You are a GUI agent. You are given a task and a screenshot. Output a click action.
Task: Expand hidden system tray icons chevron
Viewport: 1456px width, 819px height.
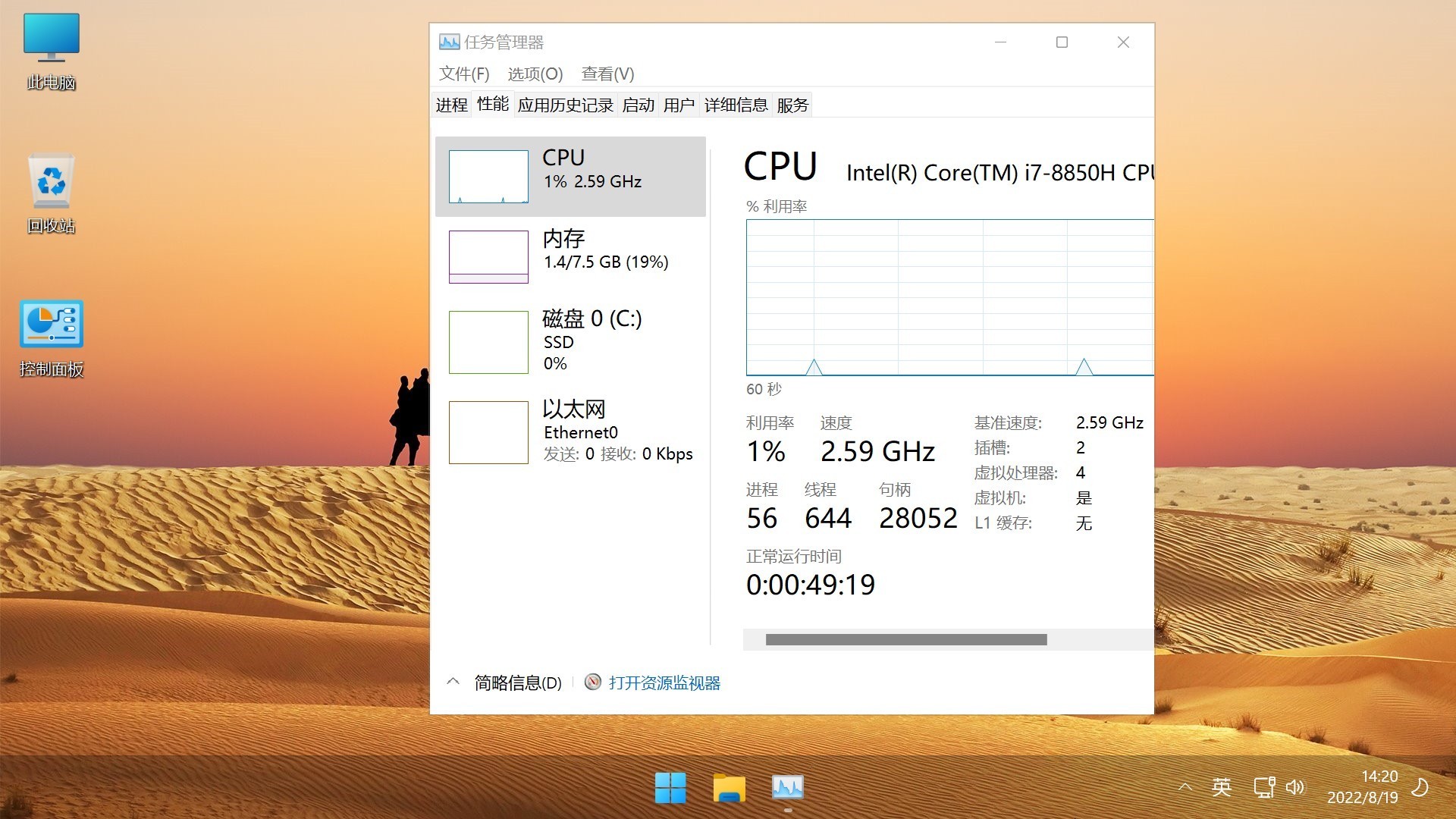point(1185,787)
